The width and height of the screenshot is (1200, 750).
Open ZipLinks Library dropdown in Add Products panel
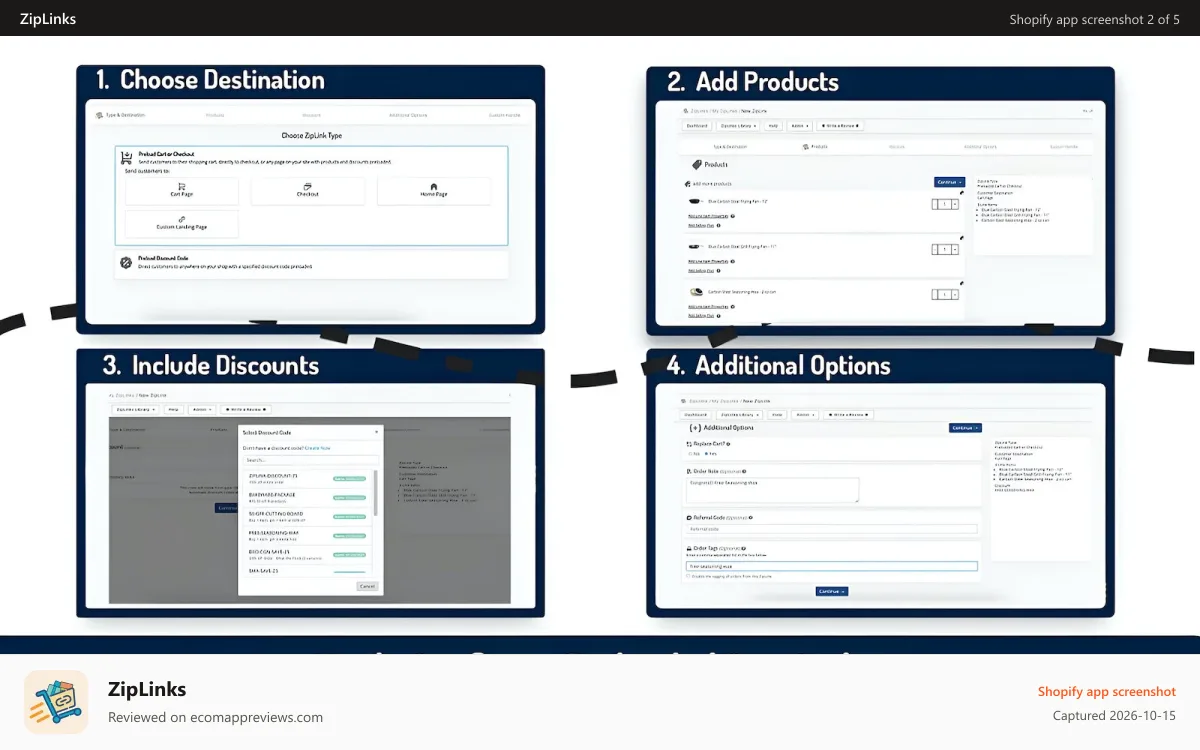point(739,126)
